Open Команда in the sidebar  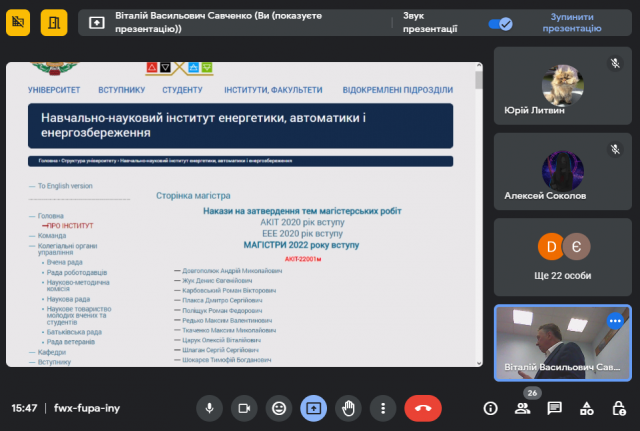(52, 235)
